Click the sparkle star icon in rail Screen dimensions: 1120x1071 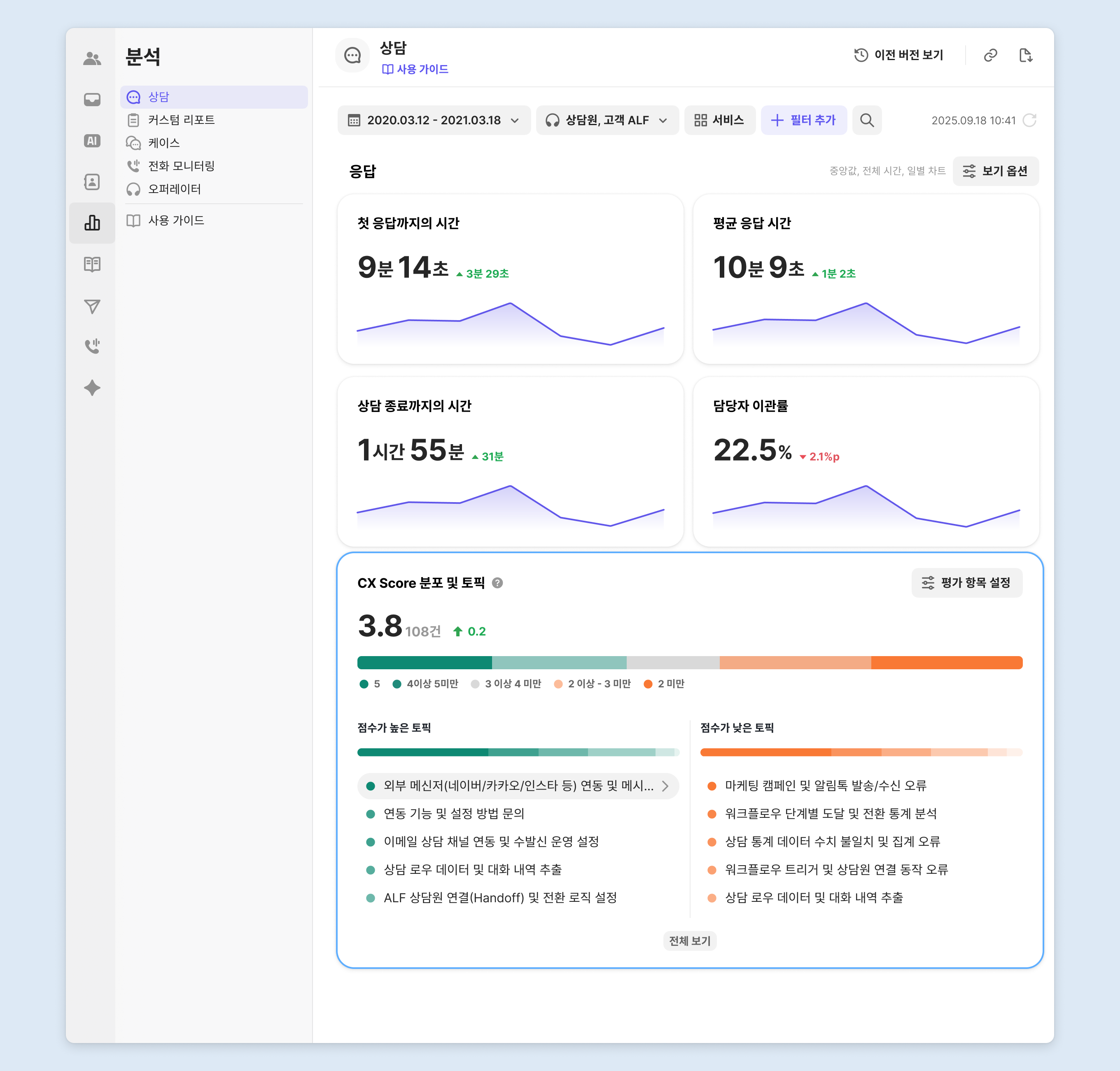coord(92,388)
